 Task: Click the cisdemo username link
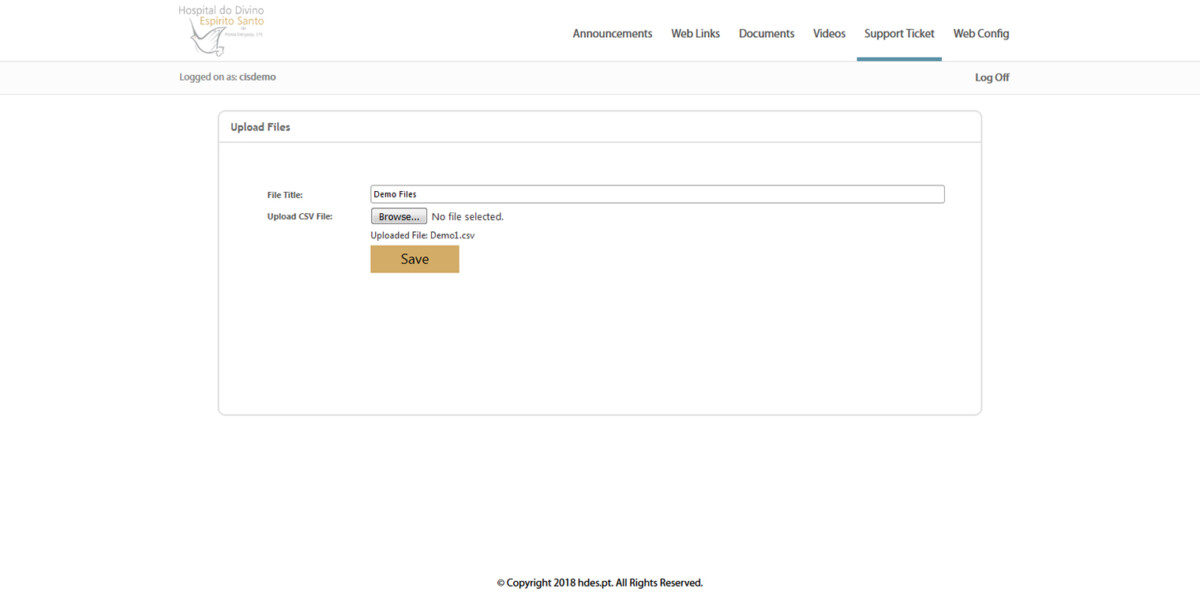pos(259,76)
